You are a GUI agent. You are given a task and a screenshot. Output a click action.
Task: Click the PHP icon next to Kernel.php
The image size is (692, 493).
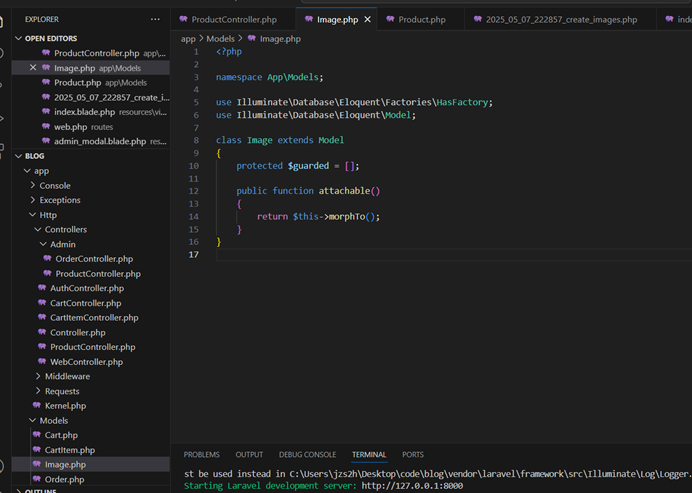pyautogui.click(x=35, y=406)
